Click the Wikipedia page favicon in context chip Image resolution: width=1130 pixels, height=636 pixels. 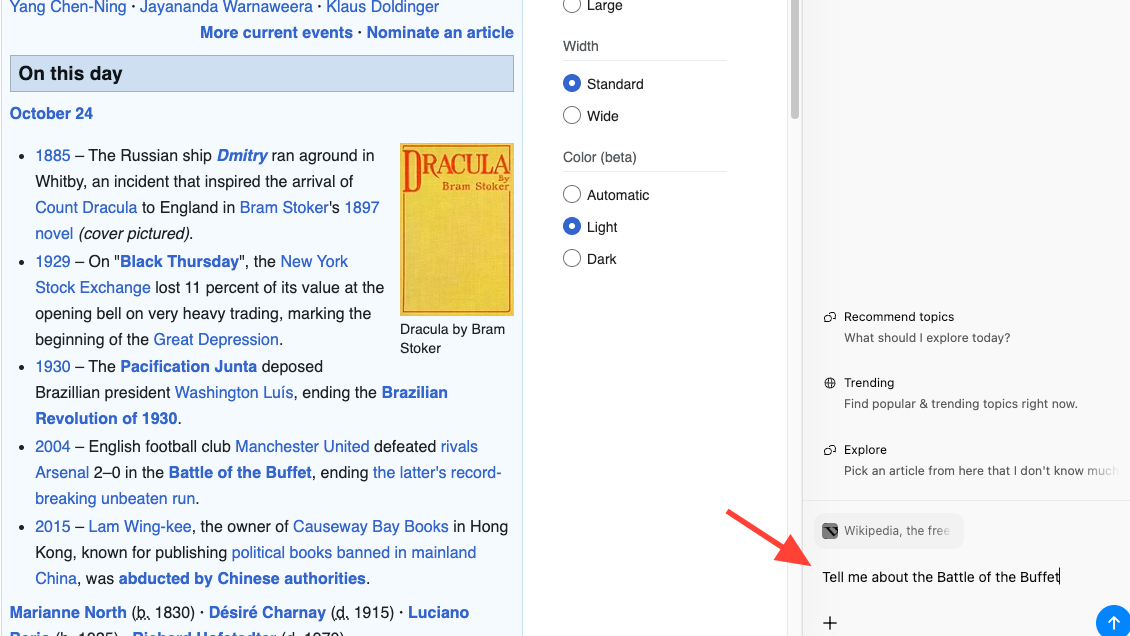pyautogui.click(x=830, y=531)
